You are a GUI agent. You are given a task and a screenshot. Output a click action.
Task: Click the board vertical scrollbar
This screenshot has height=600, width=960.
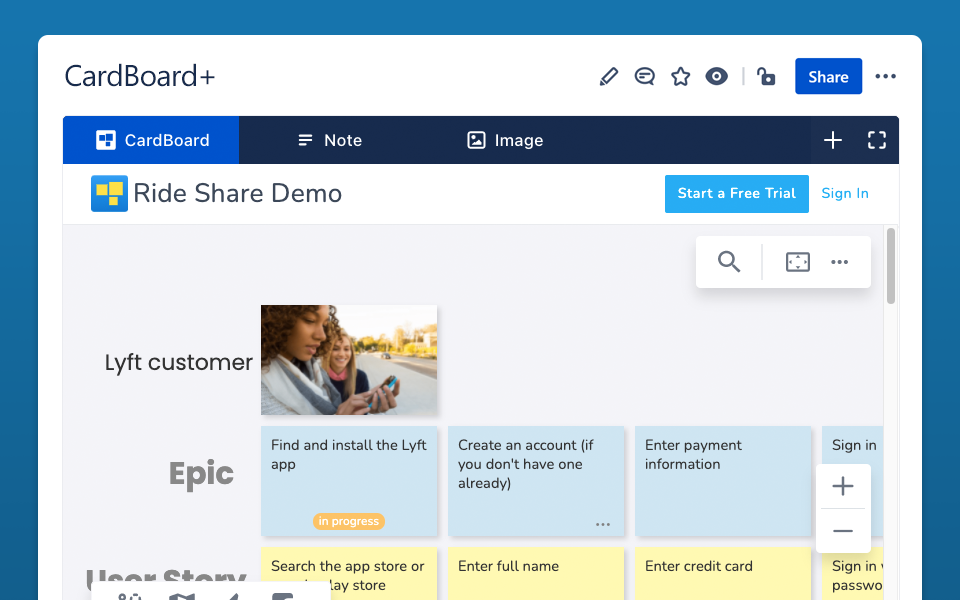coord(891,266)
